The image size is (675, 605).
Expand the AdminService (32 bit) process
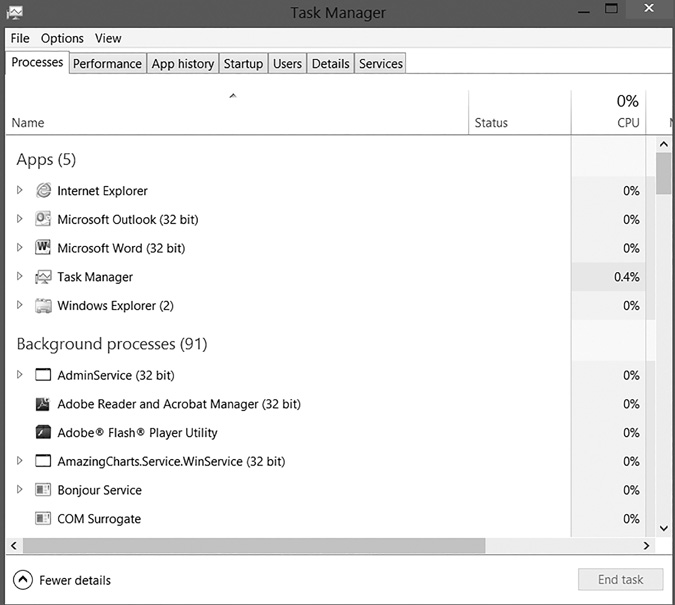[x=19, y=375]
